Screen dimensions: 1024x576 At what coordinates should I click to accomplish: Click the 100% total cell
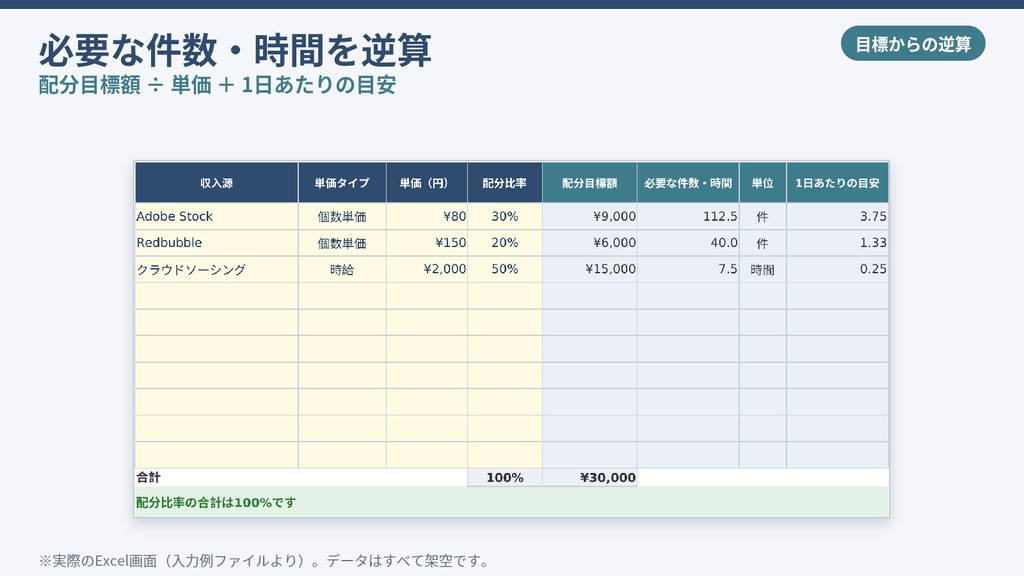[x=505, y=477]
